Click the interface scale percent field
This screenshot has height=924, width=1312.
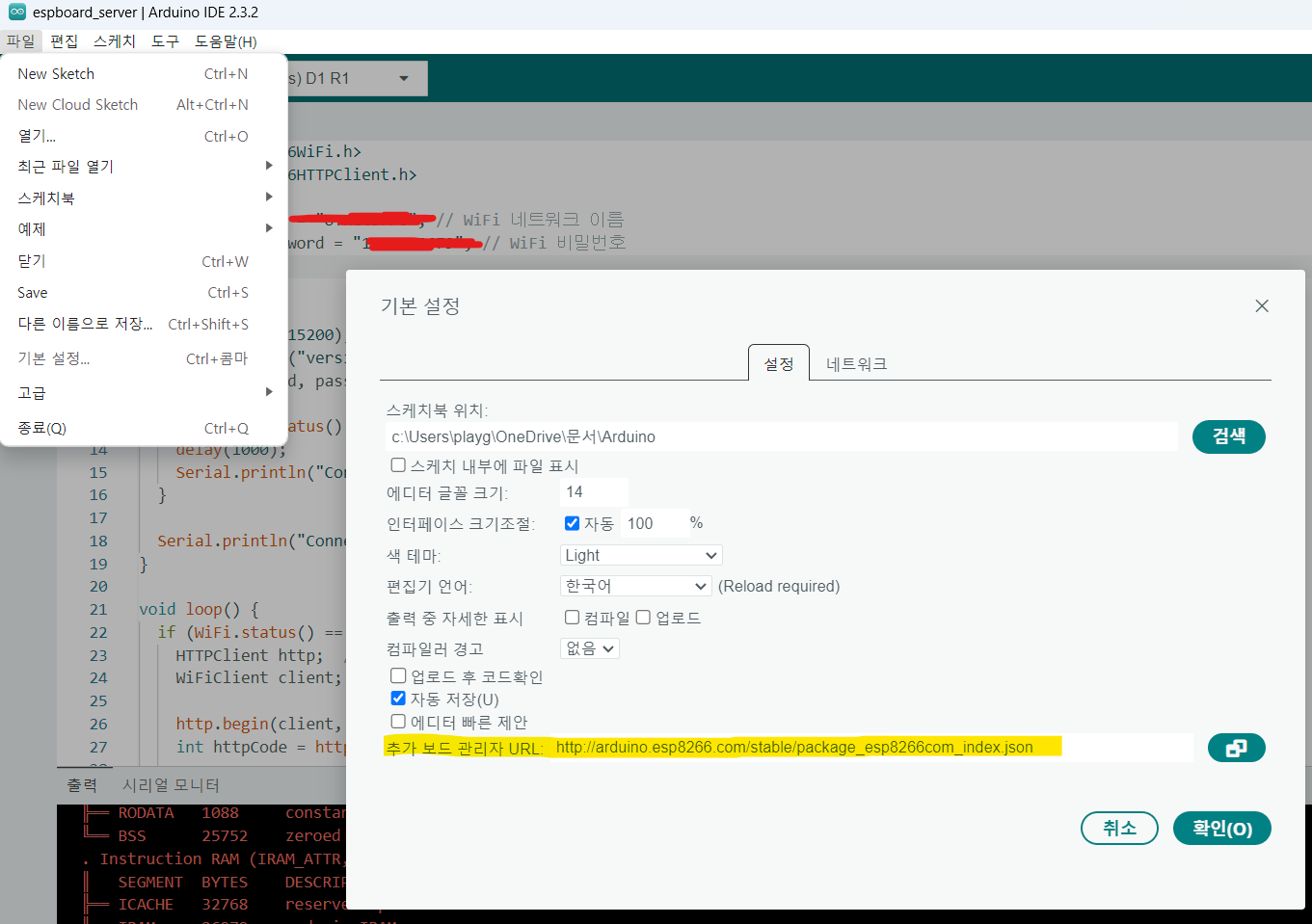coord(656,523)
